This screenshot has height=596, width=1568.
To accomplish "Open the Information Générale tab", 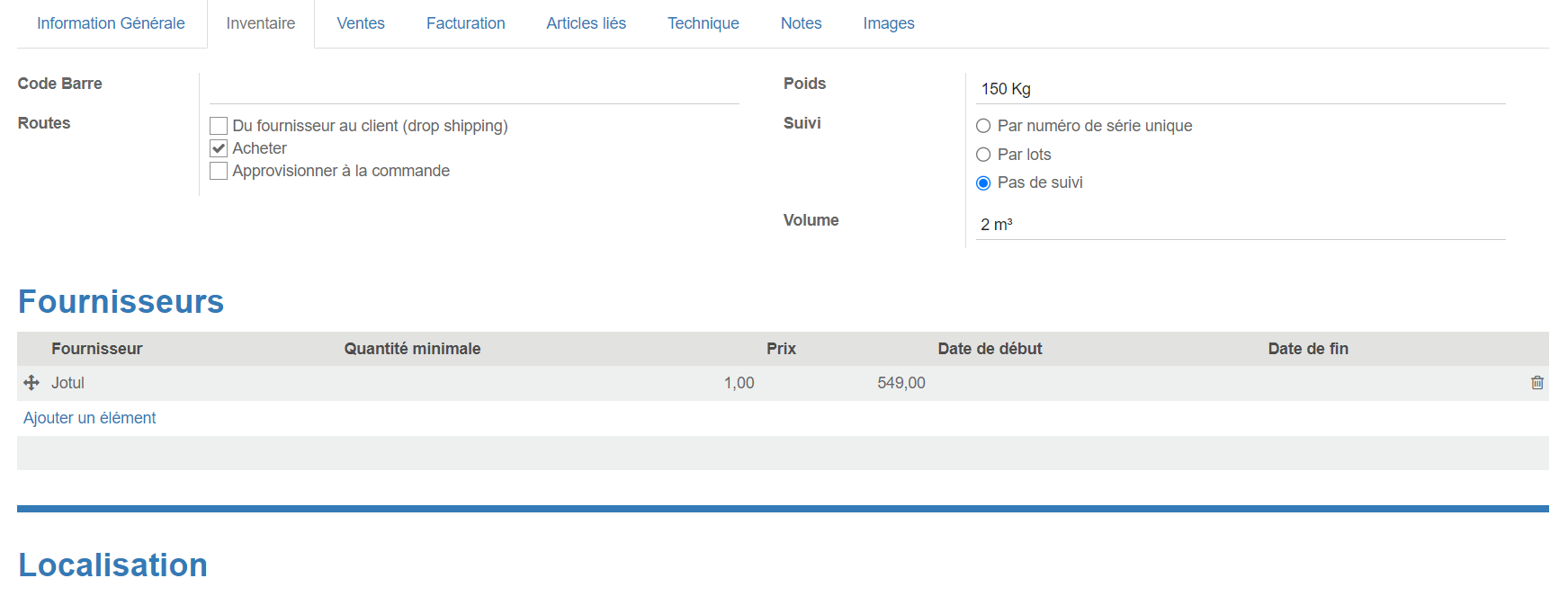I will pyautogui.click(x=111, y=23).
